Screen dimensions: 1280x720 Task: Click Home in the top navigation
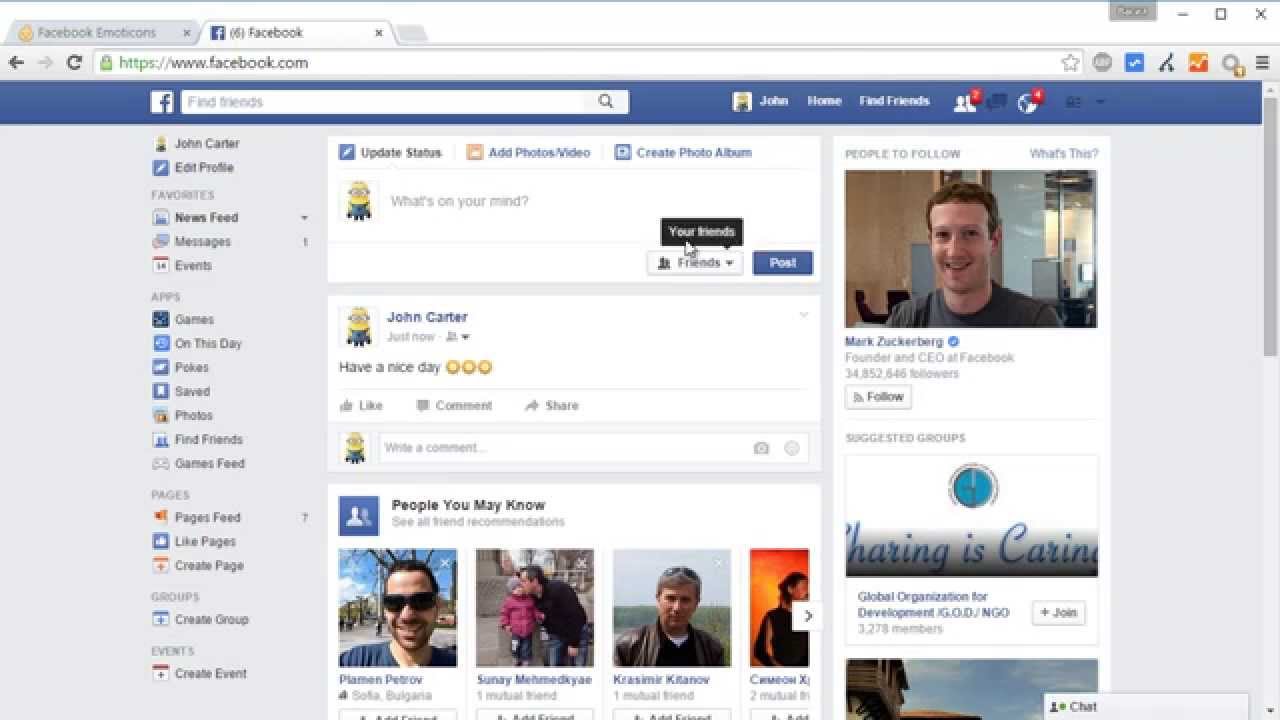pos(824,101)
